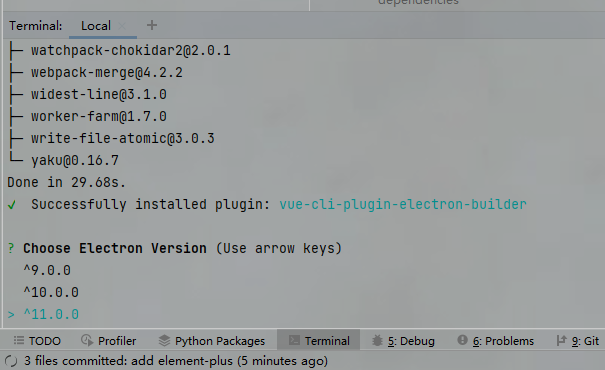605x370 pixels.
Task: Select Electron version ^11.0.0 option
Action: (x=51, y=314)
